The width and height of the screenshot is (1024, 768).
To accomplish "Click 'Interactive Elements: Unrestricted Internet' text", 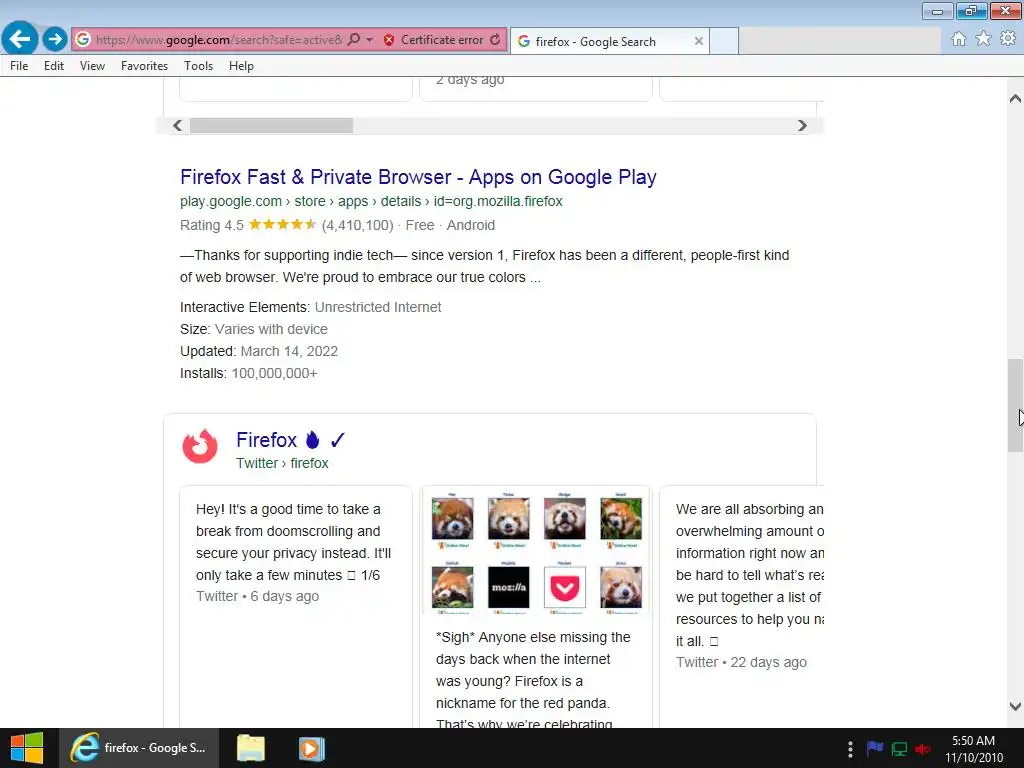I will 311,307.
